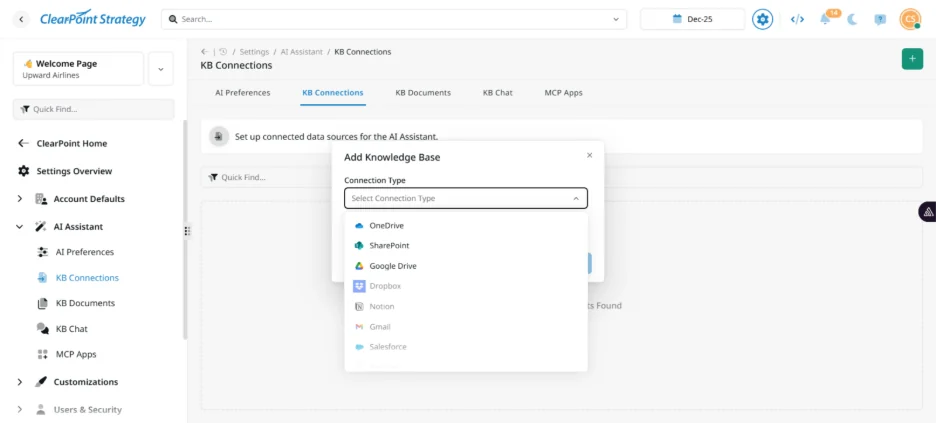936x423 pixels.
Task: Switch to the MCP Apps tab
Action: 563,92
